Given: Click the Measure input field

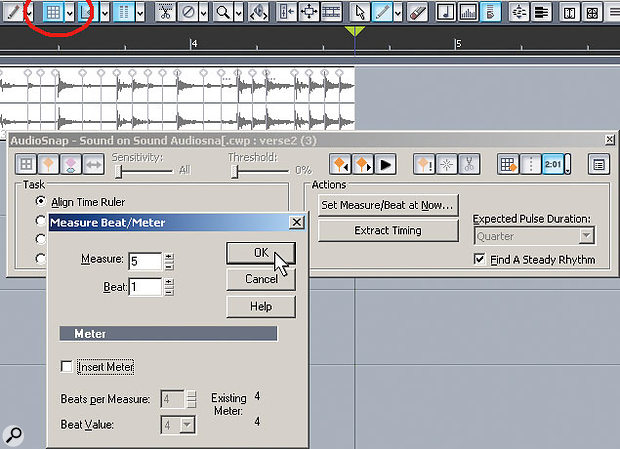Looking at the screenshot, I should 145,261.
